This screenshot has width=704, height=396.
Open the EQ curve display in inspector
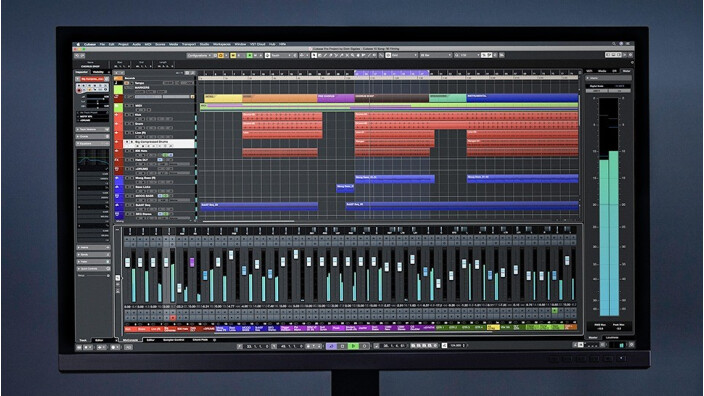[x=93, y=159]
